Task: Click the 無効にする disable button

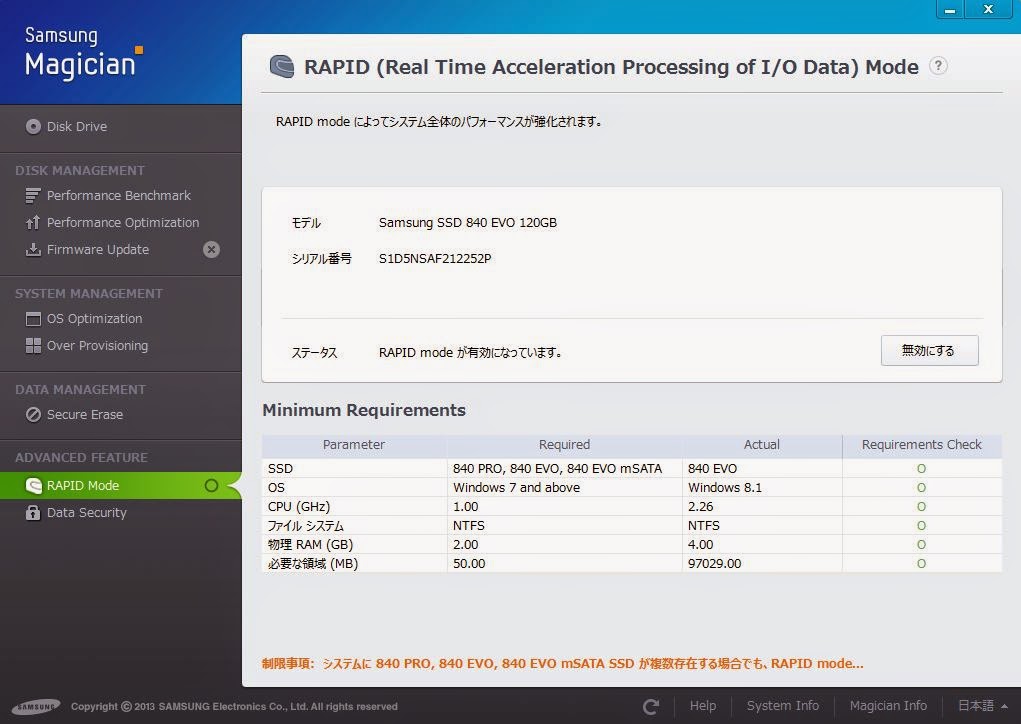Action: coord(929,351)
